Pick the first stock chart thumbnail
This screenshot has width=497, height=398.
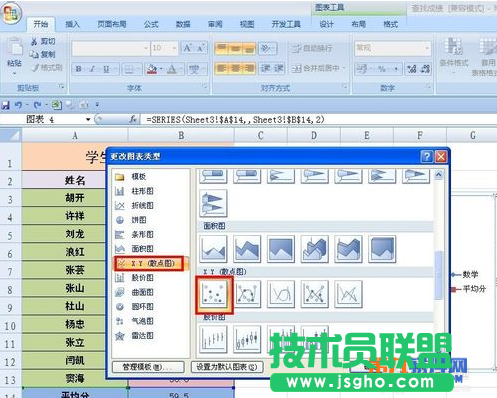[214, 339]
